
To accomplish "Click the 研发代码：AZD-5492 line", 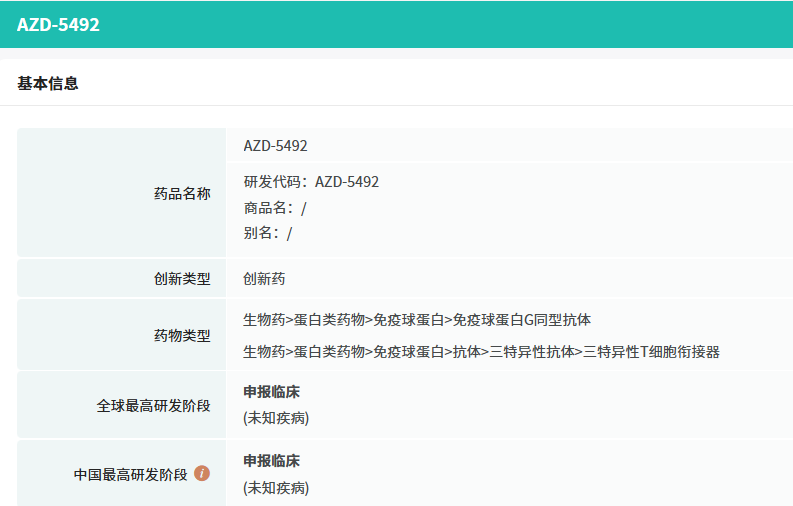I will point(311,182).
